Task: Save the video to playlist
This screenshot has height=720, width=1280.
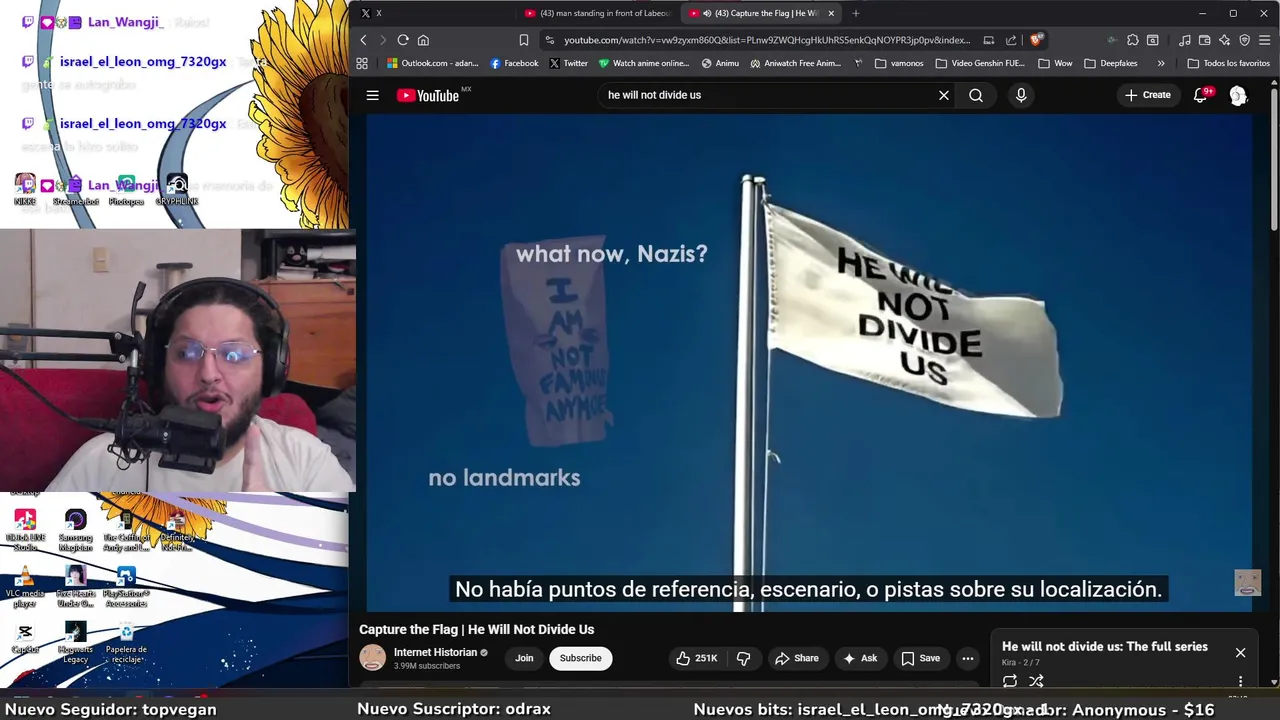Action: 921,658
